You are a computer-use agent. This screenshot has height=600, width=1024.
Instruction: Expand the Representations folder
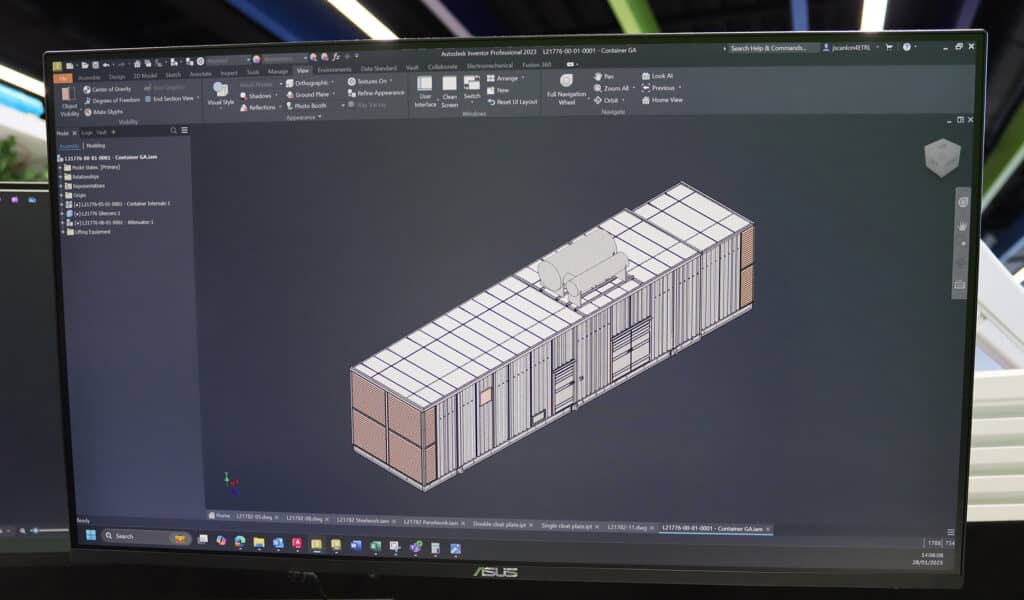click(61, 185)
